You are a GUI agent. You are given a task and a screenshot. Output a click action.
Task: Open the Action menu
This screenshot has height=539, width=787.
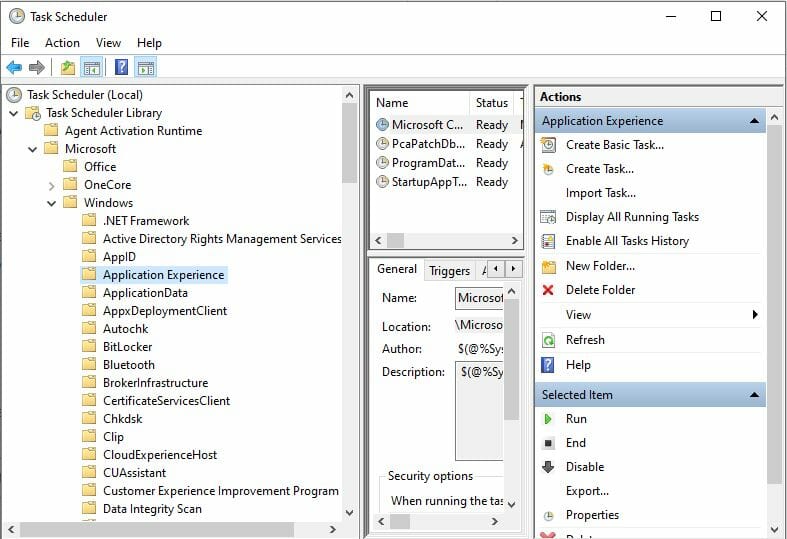[x=62, y=43]
